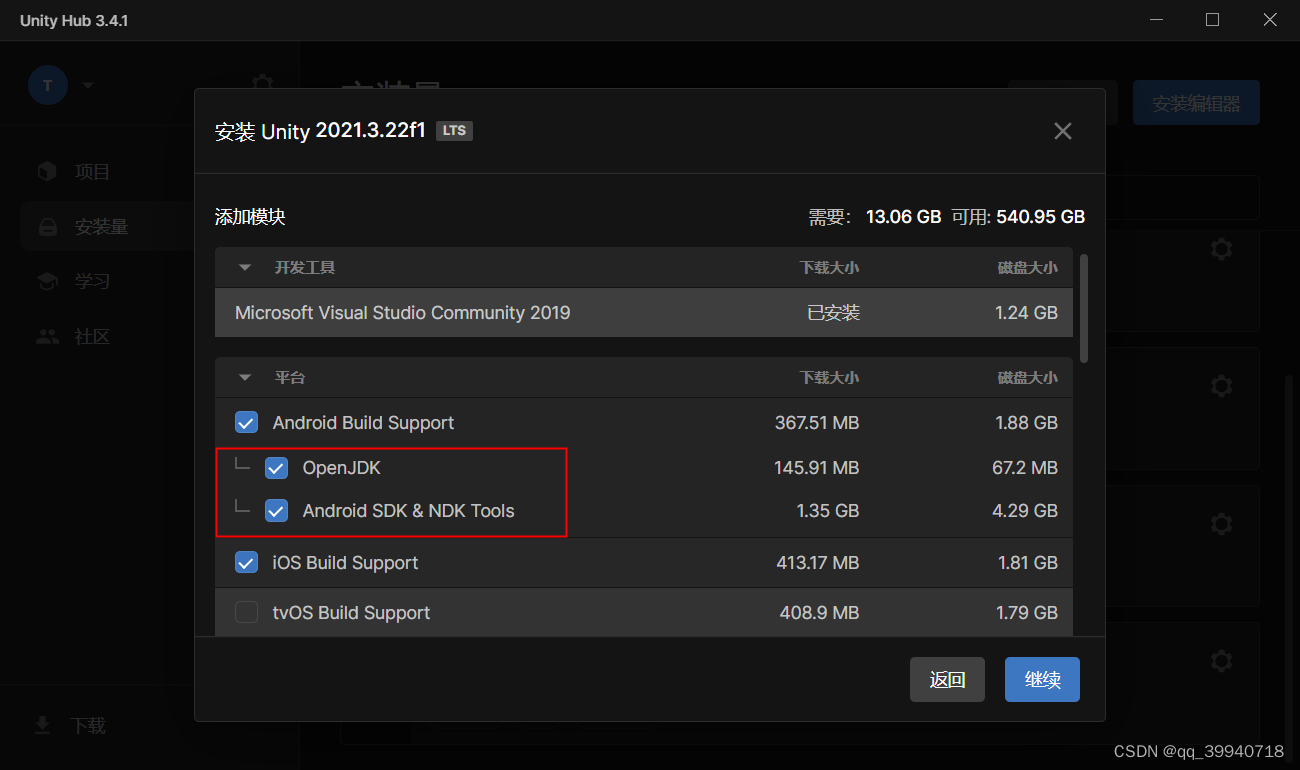
Task: Collapse the 开发工具 section arrow
Action: click(x=245, y=268)
